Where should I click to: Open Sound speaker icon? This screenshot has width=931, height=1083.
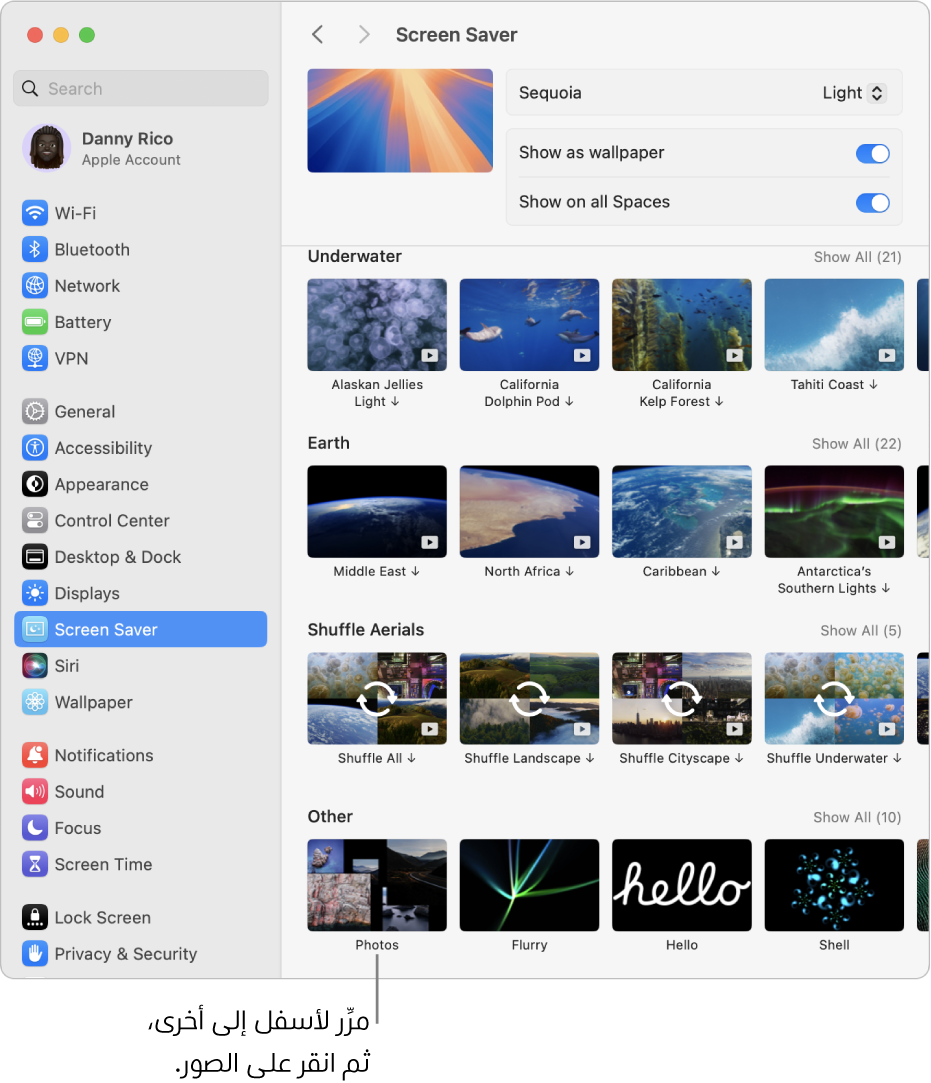click(35, 792)
